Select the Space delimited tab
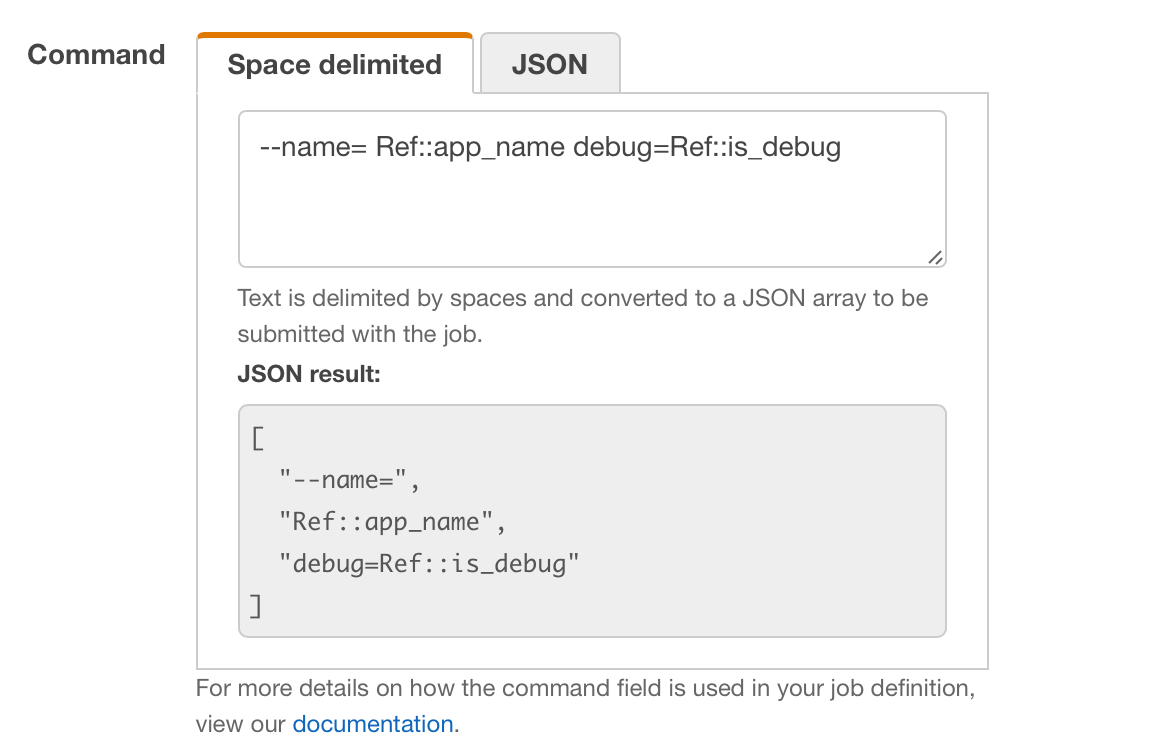The image size is (1174, 756). coord(334,64)
